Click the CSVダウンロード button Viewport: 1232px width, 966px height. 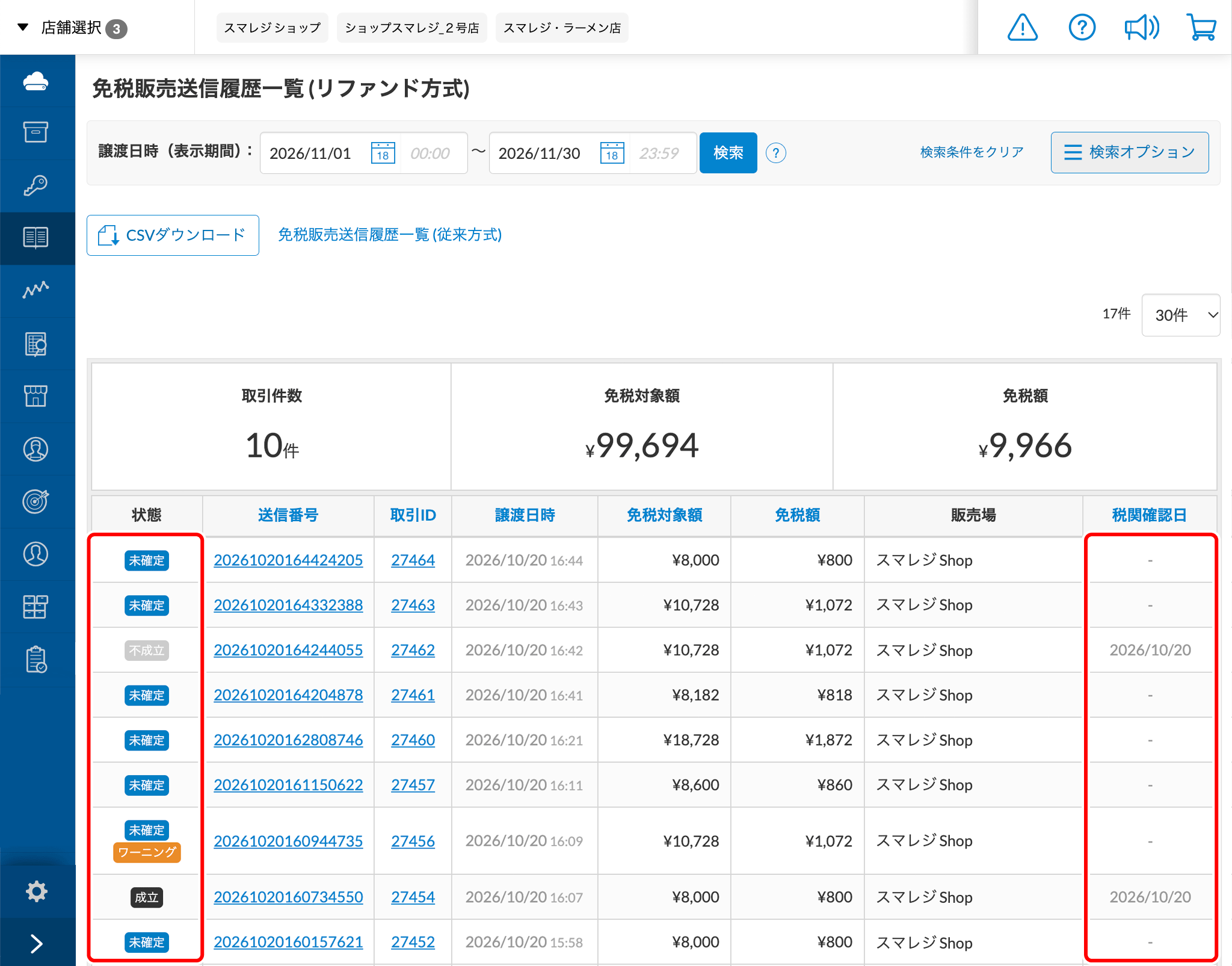tap(173, 235)
